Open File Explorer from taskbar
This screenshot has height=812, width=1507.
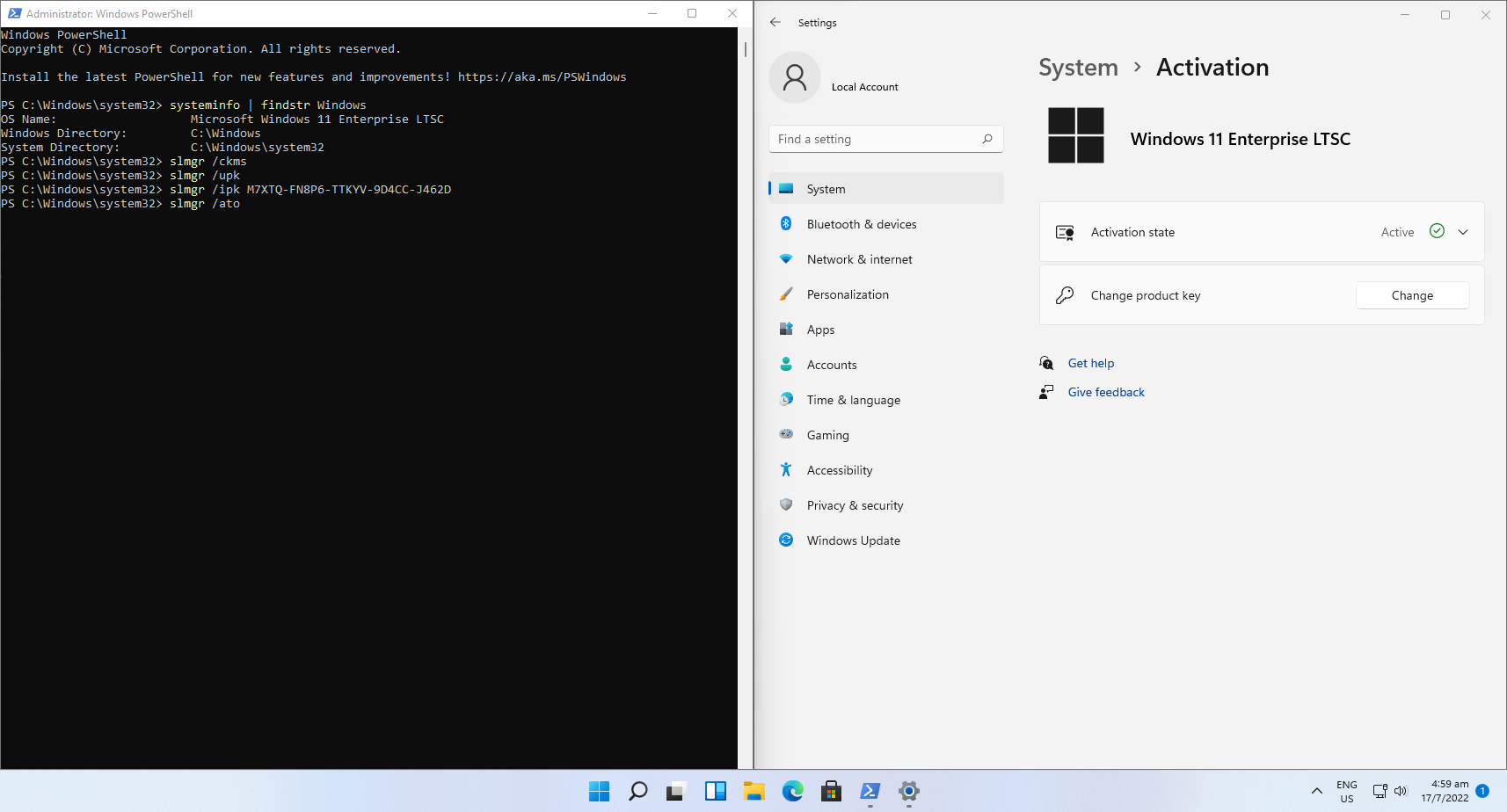click(x=753, y=791)
